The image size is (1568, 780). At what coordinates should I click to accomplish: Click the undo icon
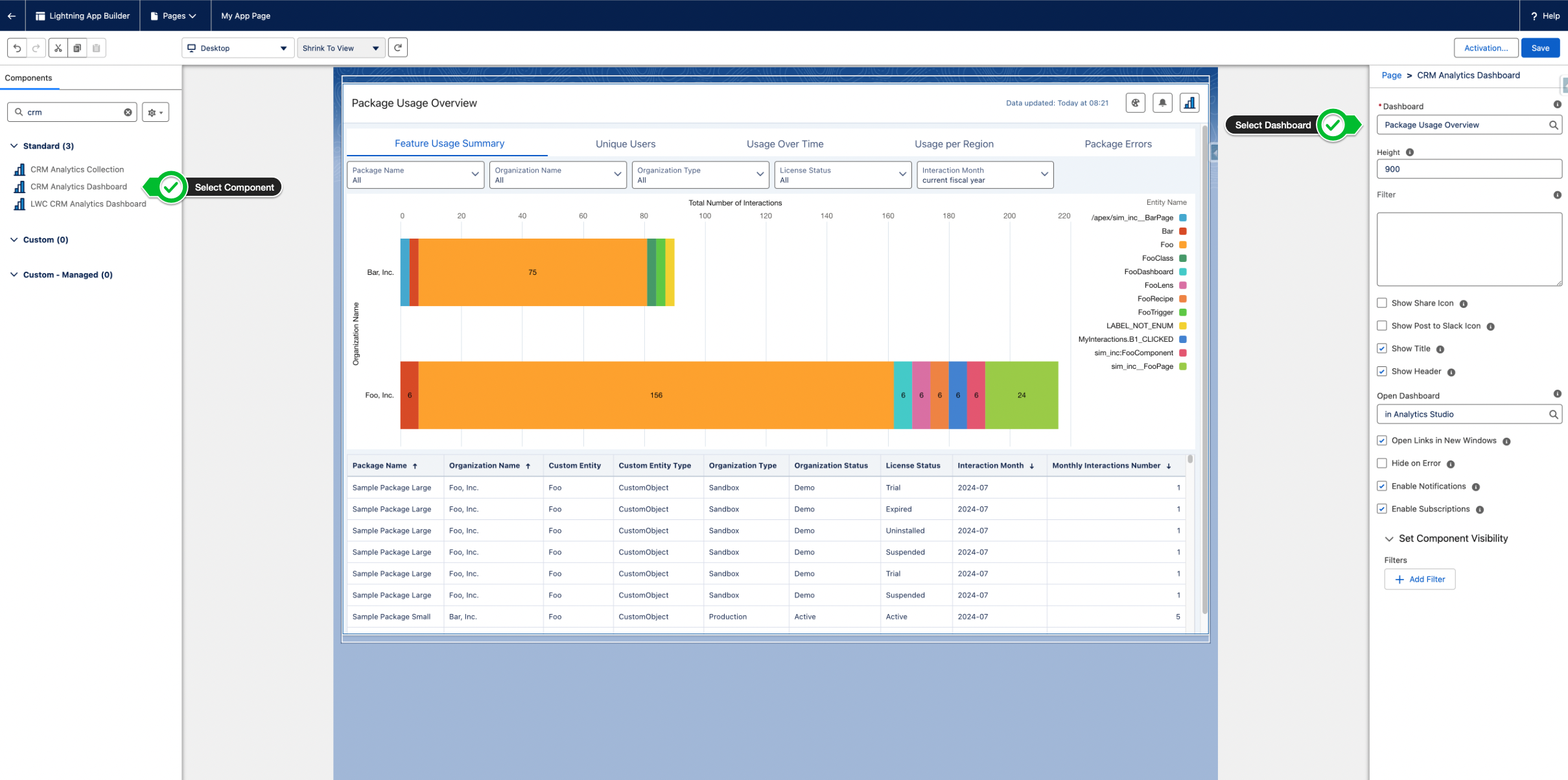pos(17,48)
